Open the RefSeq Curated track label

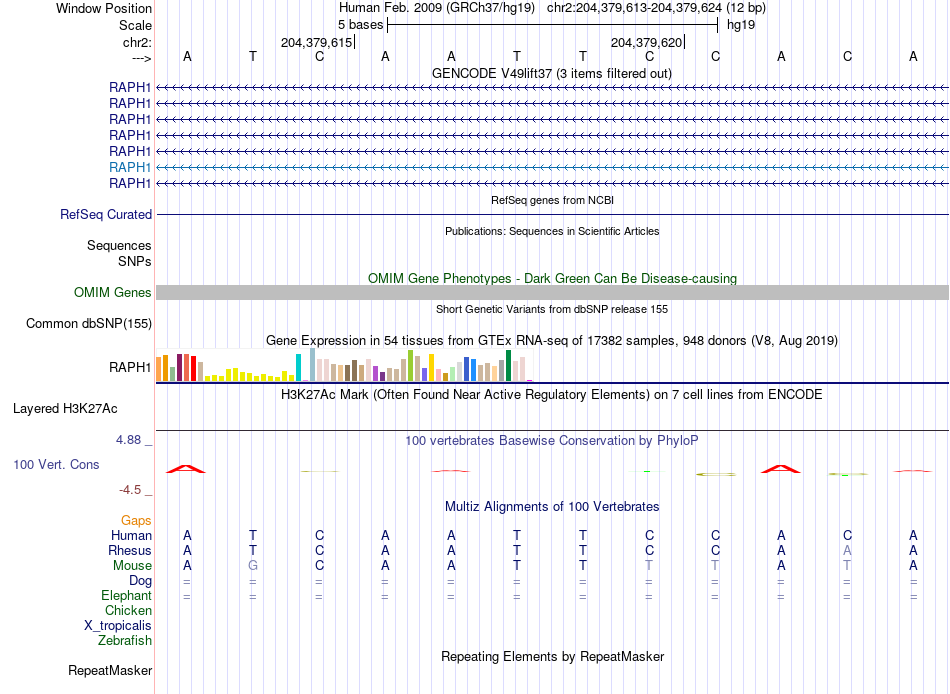pyautogui.click(x=106, y=215)
